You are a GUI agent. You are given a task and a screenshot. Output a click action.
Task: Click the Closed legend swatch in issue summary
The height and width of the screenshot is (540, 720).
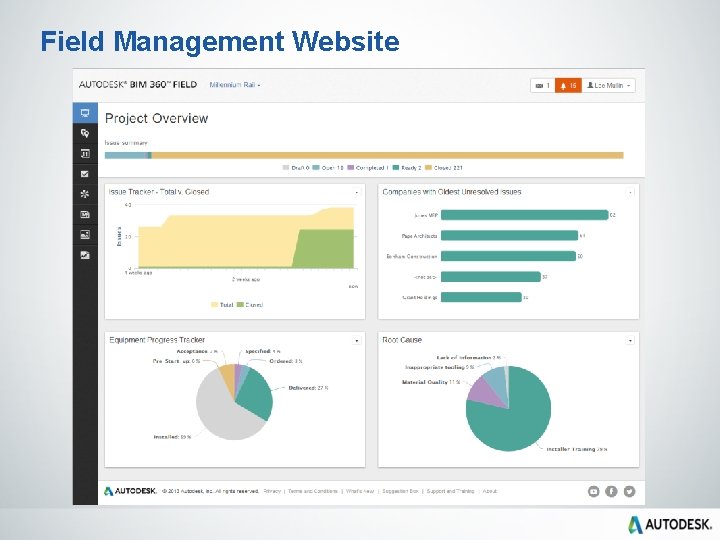pos(428,168)
